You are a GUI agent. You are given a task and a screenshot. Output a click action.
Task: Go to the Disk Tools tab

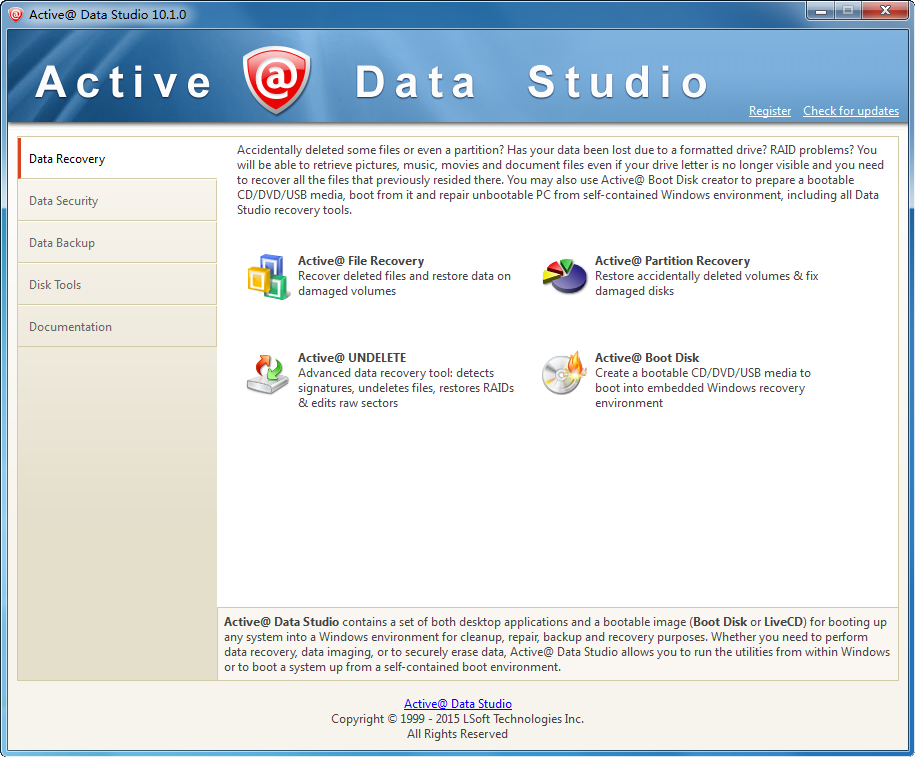point(117,284)
